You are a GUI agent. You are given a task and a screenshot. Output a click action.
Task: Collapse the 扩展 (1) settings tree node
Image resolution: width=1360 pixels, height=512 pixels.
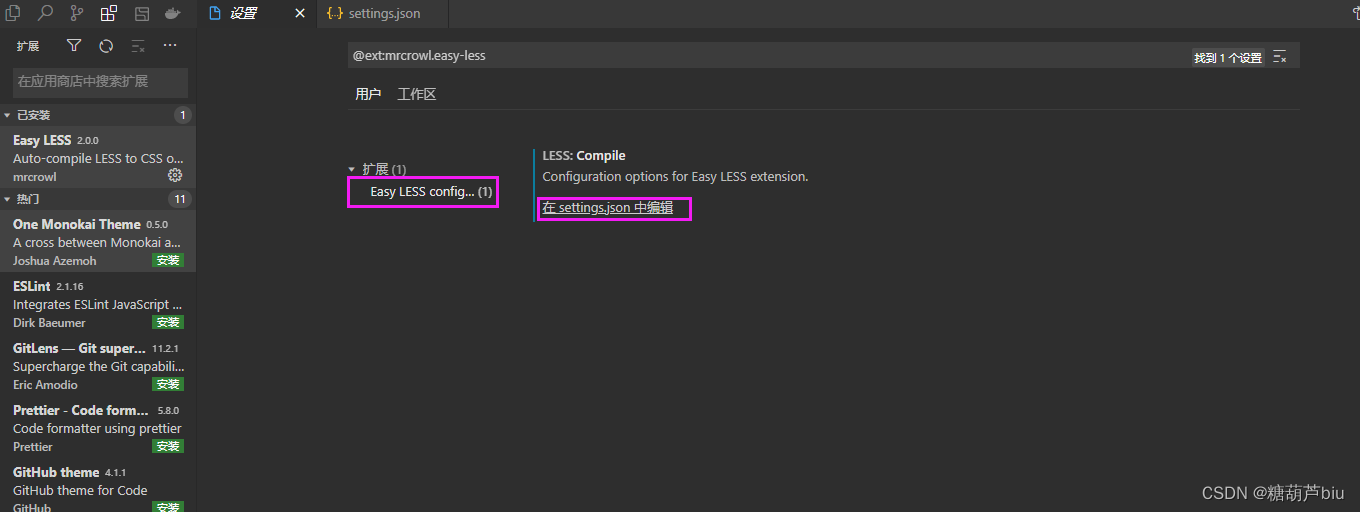tap(352, 169)
